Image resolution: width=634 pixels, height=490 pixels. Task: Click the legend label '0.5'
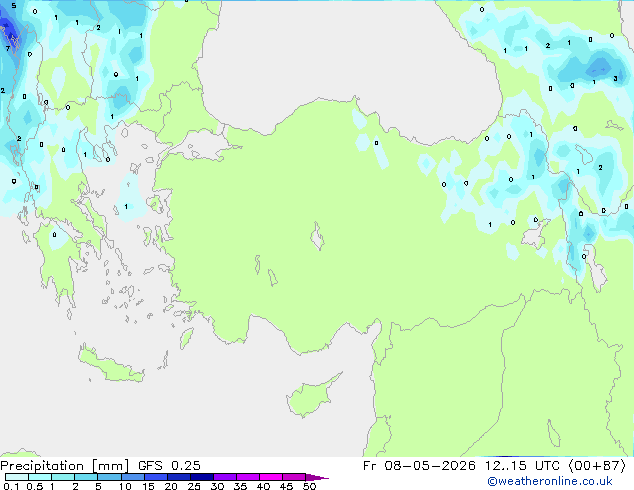(x=34, y=486)
